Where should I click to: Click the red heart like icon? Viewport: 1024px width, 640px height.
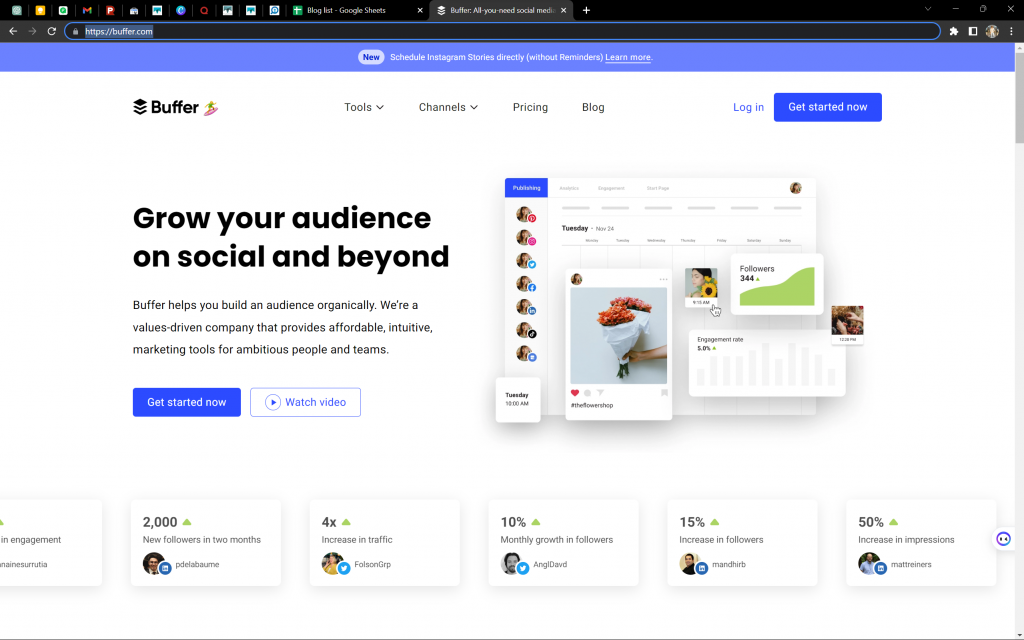click(x=575, y=393)
